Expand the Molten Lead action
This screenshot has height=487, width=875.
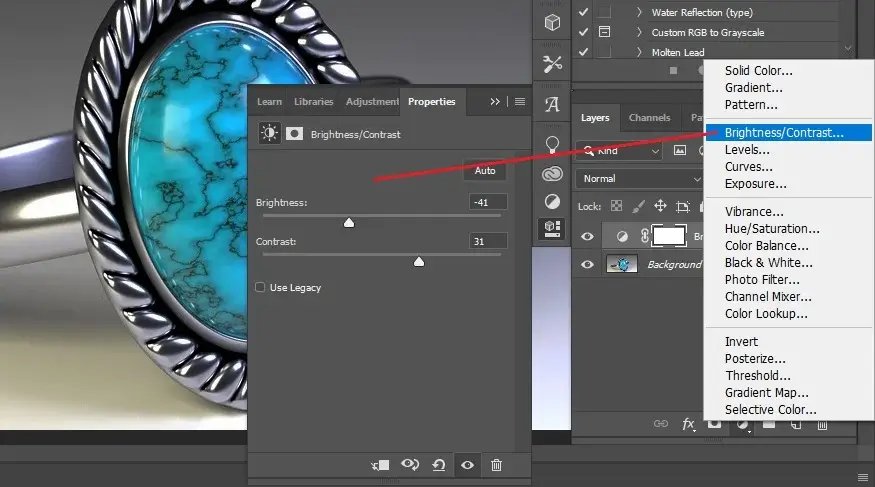coord(640,52)
